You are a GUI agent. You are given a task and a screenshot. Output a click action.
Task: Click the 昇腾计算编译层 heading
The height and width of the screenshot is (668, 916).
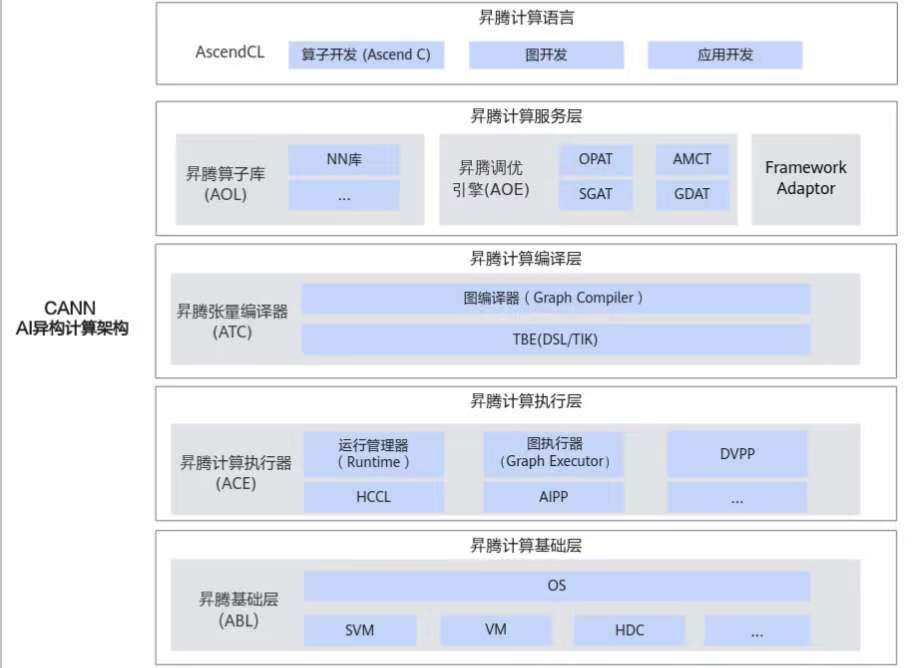[526, 259]
